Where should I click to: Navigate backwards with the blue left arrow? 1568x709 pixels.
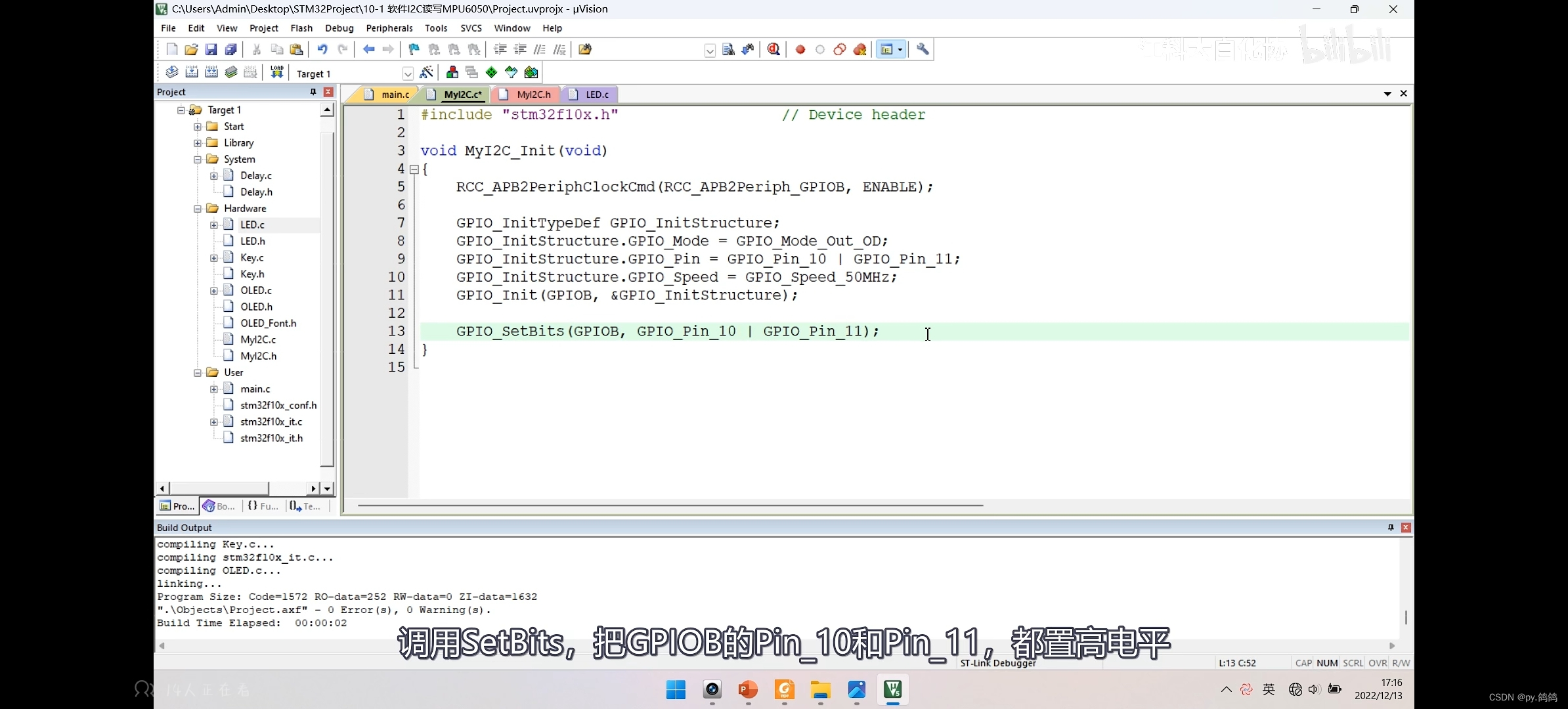(x=368, y=49)
